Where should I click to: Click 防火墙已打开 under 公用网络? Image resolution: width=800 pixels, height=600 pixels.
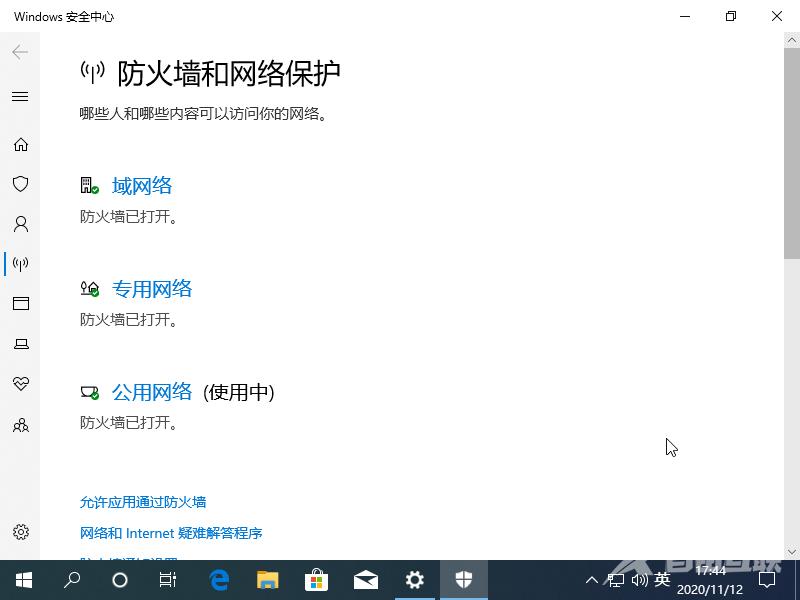point(129,422)
